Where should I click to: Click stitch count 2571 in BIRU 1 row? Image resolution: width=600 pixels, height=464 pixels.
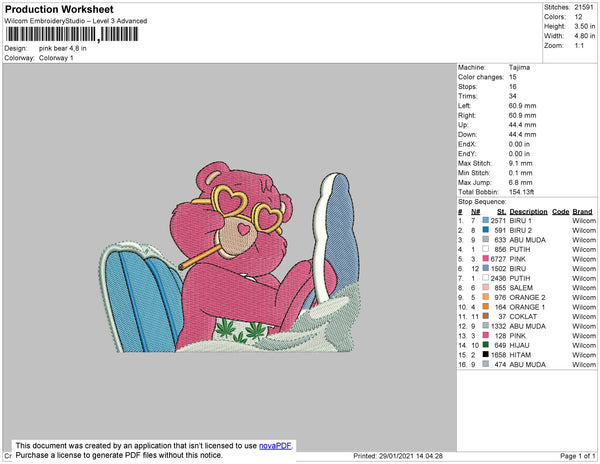pos(498,221)
